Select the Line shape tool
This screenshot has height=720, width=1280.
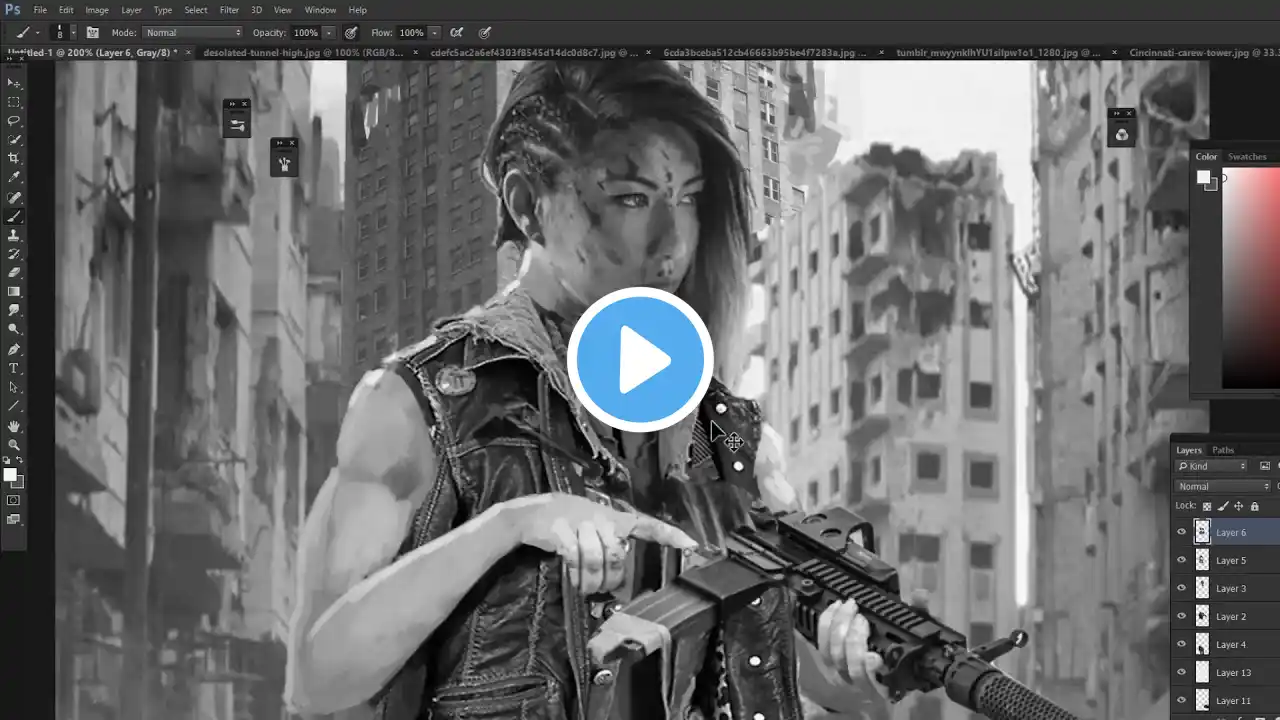tap(14, 407)
